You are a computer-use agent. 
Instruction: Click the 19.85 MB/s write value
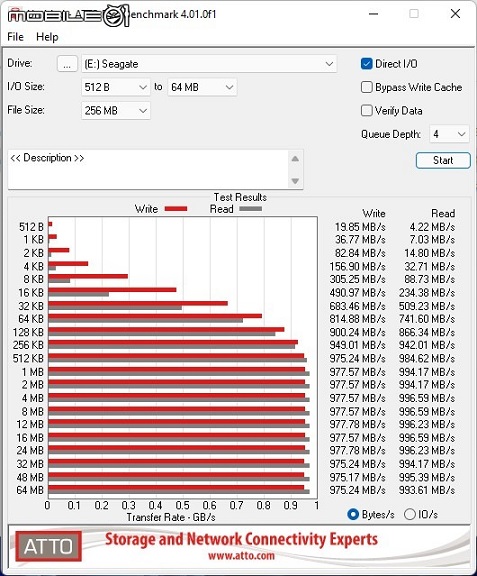[x=360, y=227]
